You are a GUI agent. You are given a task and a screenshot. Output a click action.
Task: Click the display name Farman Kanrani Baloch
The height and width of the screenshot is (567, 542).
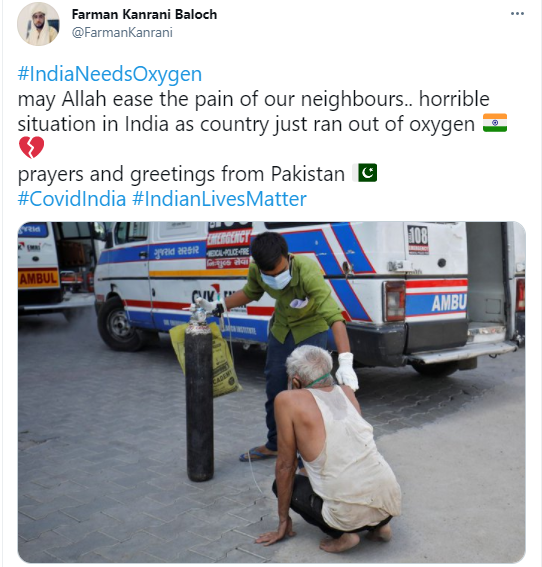coord(144,14)
